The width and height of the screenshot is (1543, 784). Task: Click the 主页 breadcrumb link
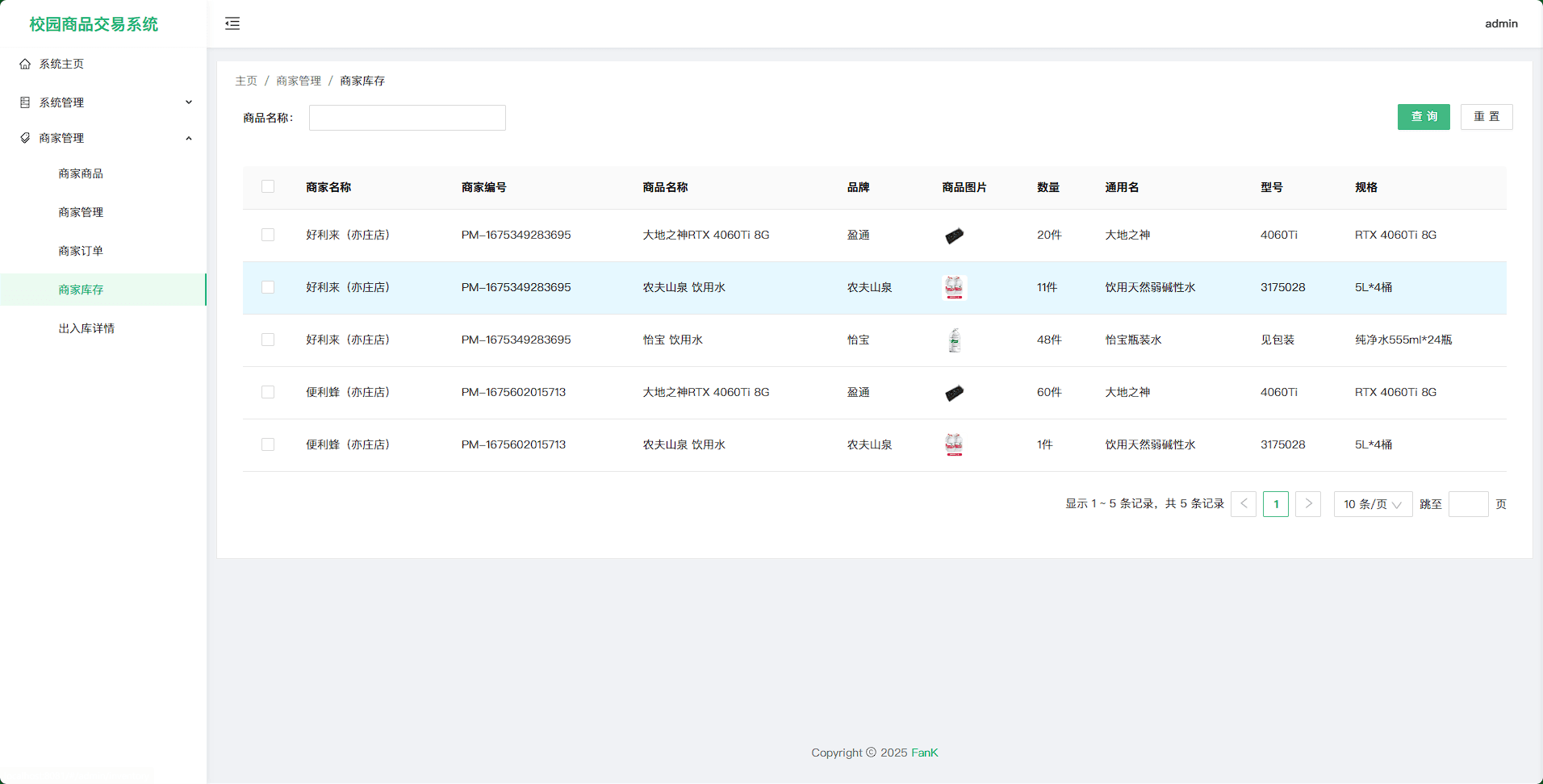tap(246, 81)
